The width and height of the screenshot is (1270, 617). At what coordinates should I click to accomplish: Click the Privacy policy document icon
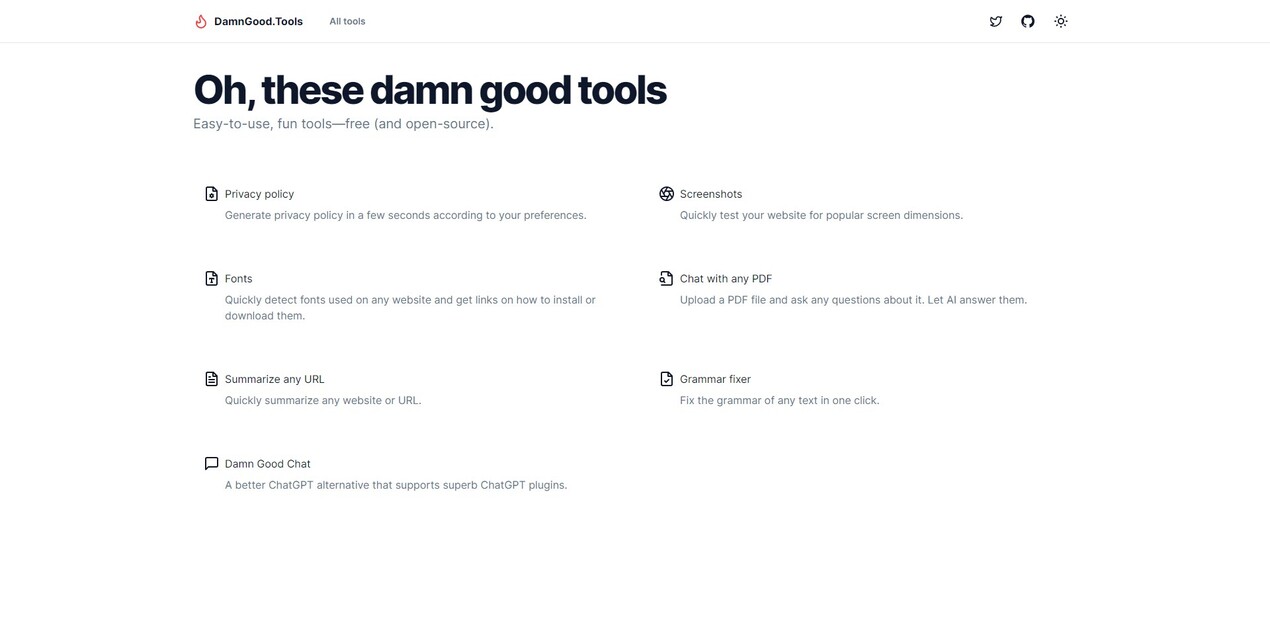(x=209, y=193)
